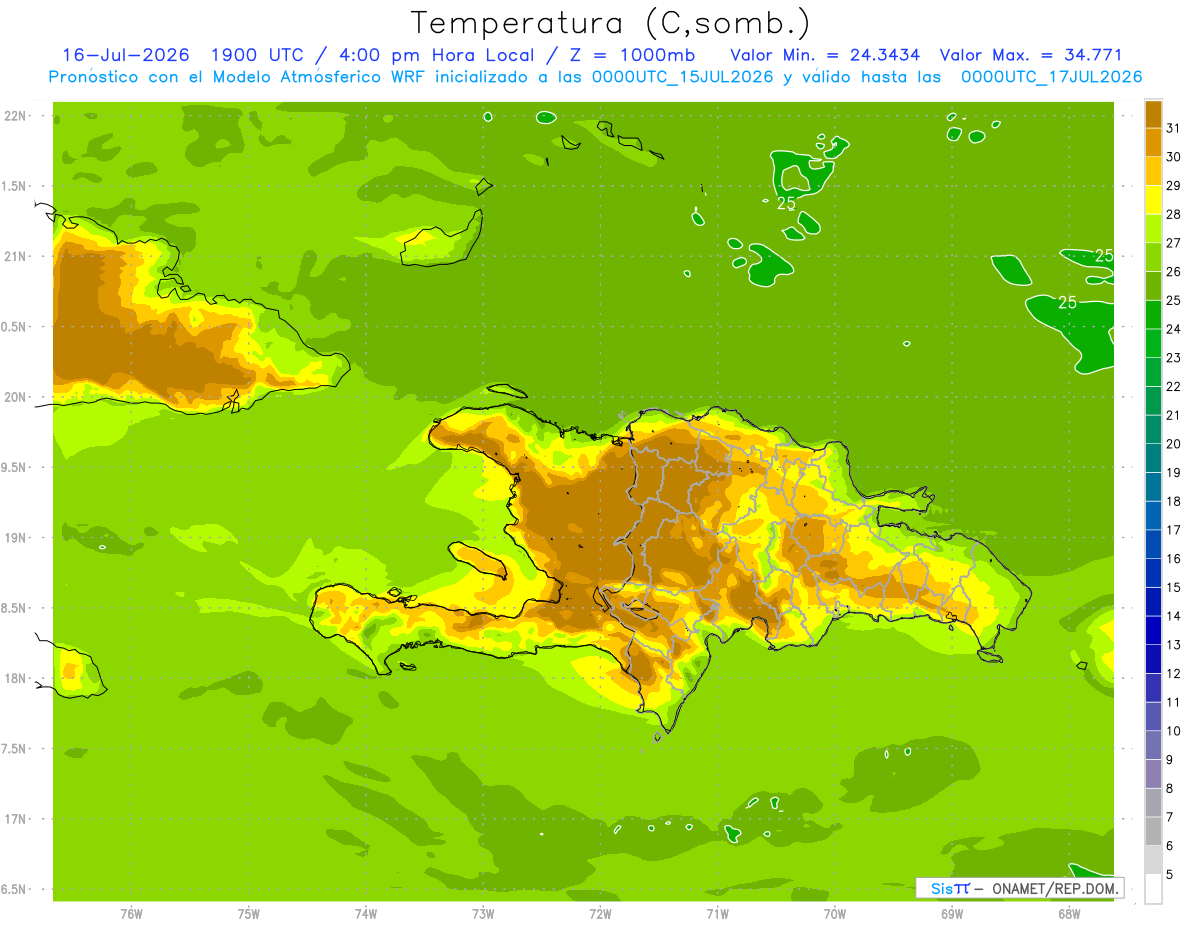This screenshot has height=927, width=1200.
Task: Click the white colorbar swatch below the 5 label
Action: 1153,889
